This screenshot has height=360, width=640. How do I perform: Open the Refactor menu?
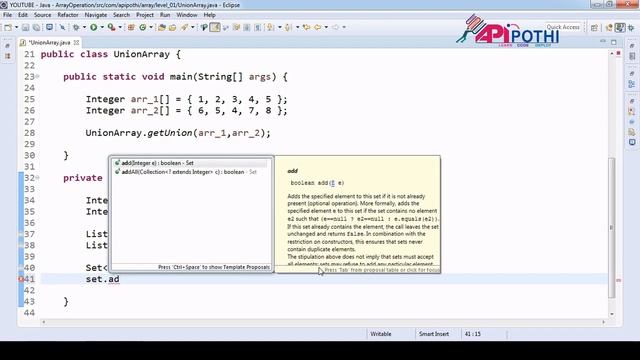pyautogui.click(x=68, y=15)
